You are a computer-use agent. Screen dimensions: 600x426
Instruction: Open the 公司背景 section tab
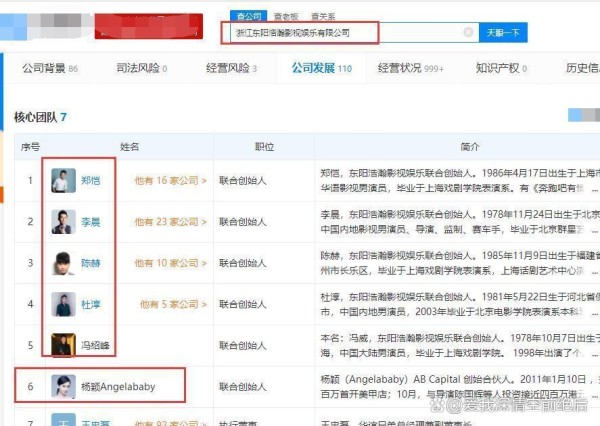(50, 69)
